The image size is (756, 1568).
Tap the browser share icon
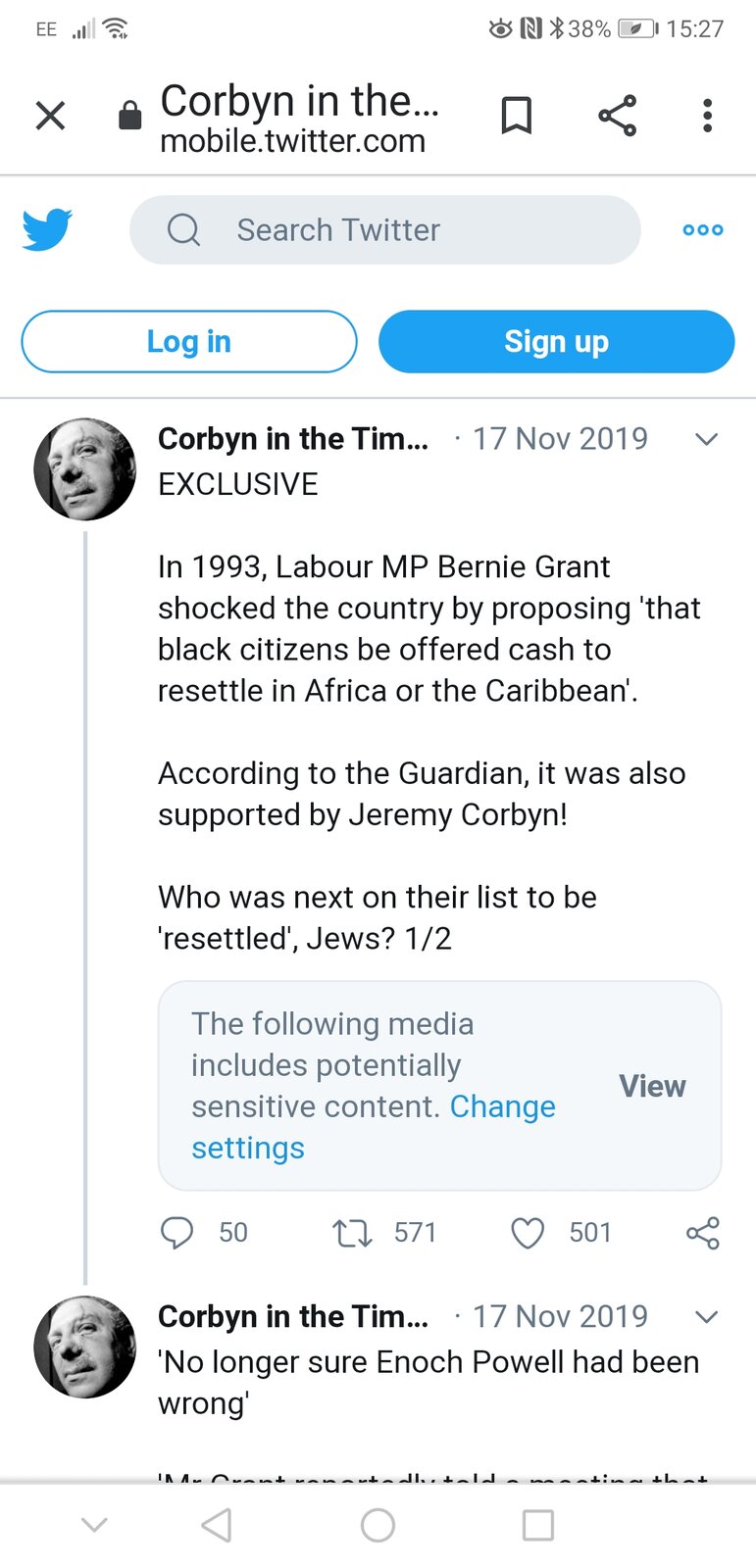[x=617, y=116]
